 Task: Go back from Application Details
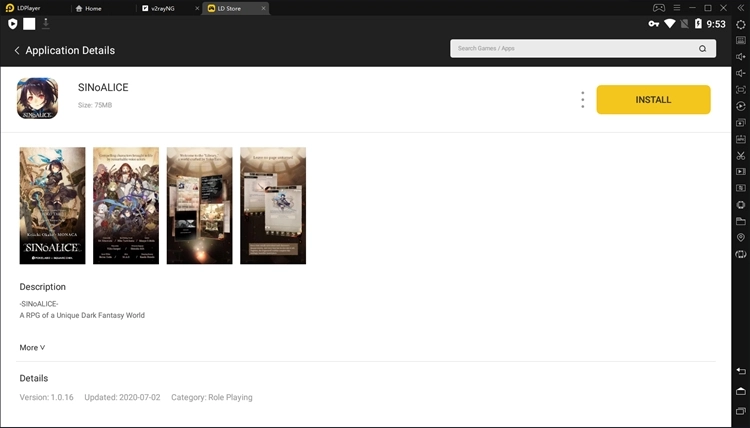pyautogui.click(x=17, y=50)
